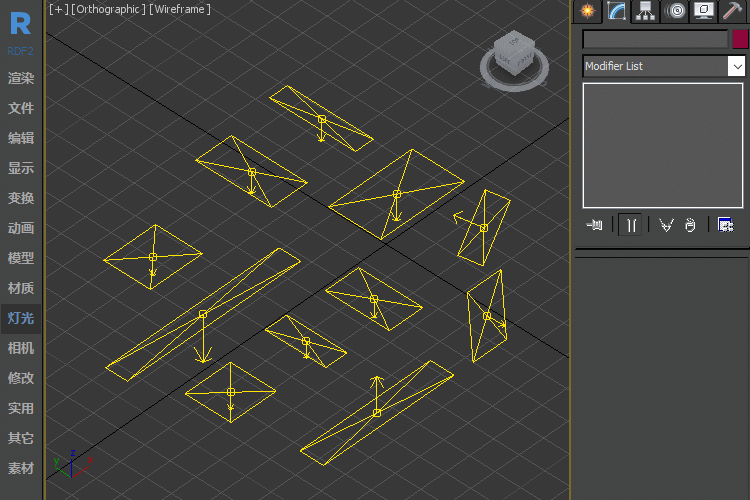Viewport: 750px width, 500px height.
Task: Open the 渲染 menu
Action: (x=21, y=78)
